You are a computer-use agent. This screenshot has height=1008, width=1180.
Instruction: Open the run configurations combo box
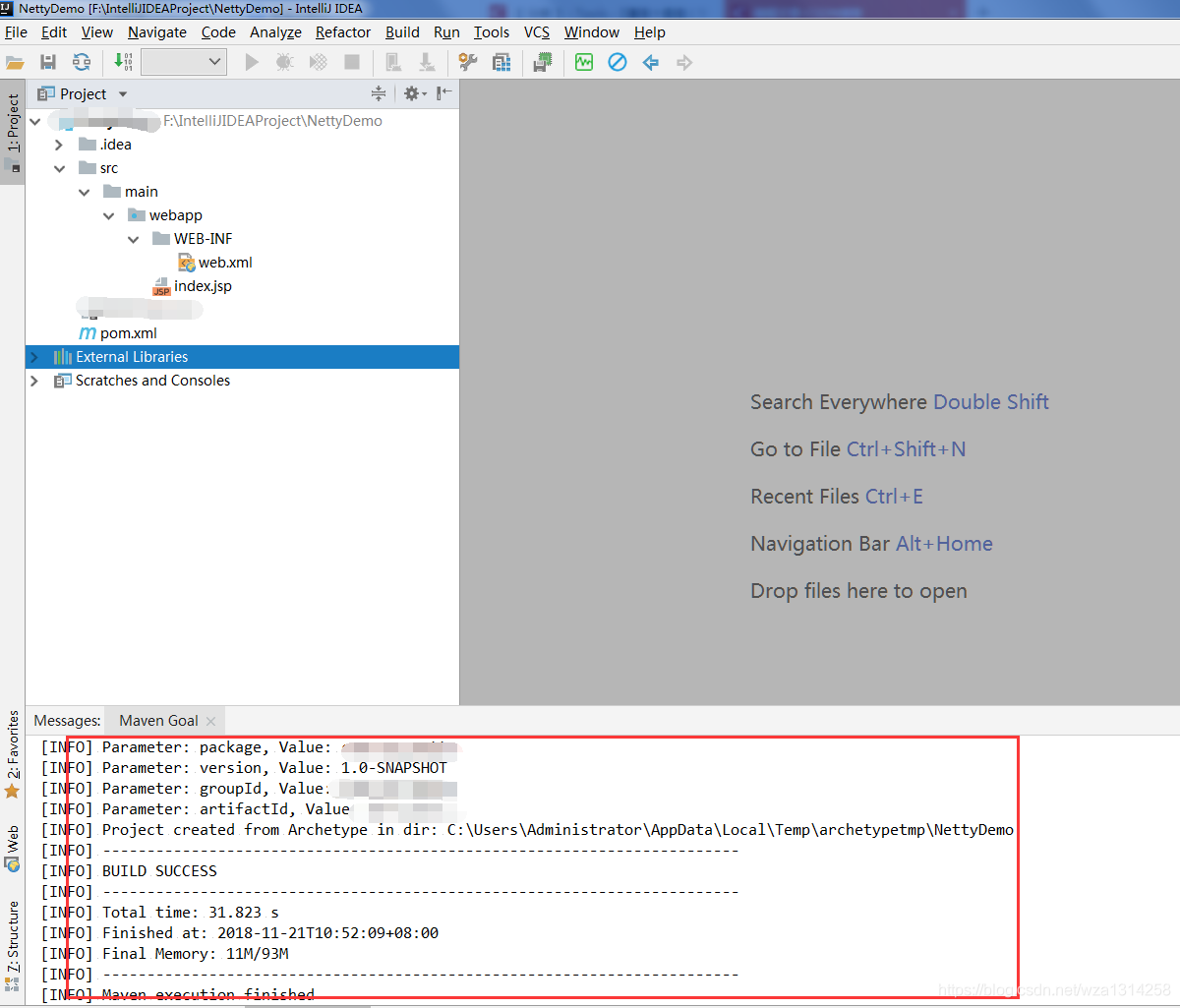[183, 61]
